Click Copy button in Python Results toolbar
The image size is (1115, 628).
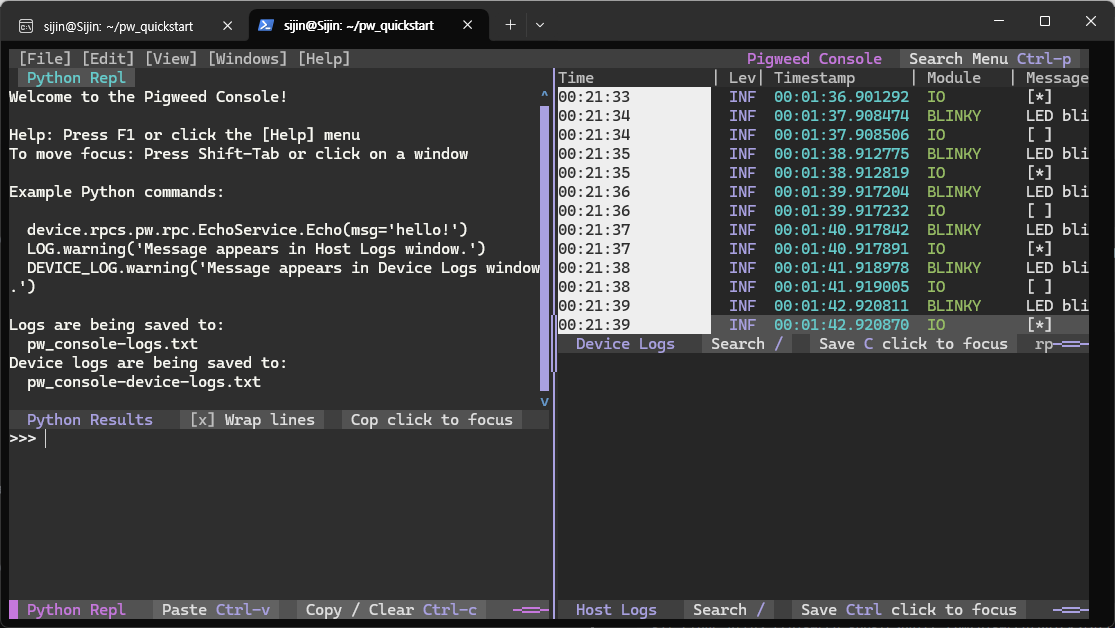click(364, 420)
